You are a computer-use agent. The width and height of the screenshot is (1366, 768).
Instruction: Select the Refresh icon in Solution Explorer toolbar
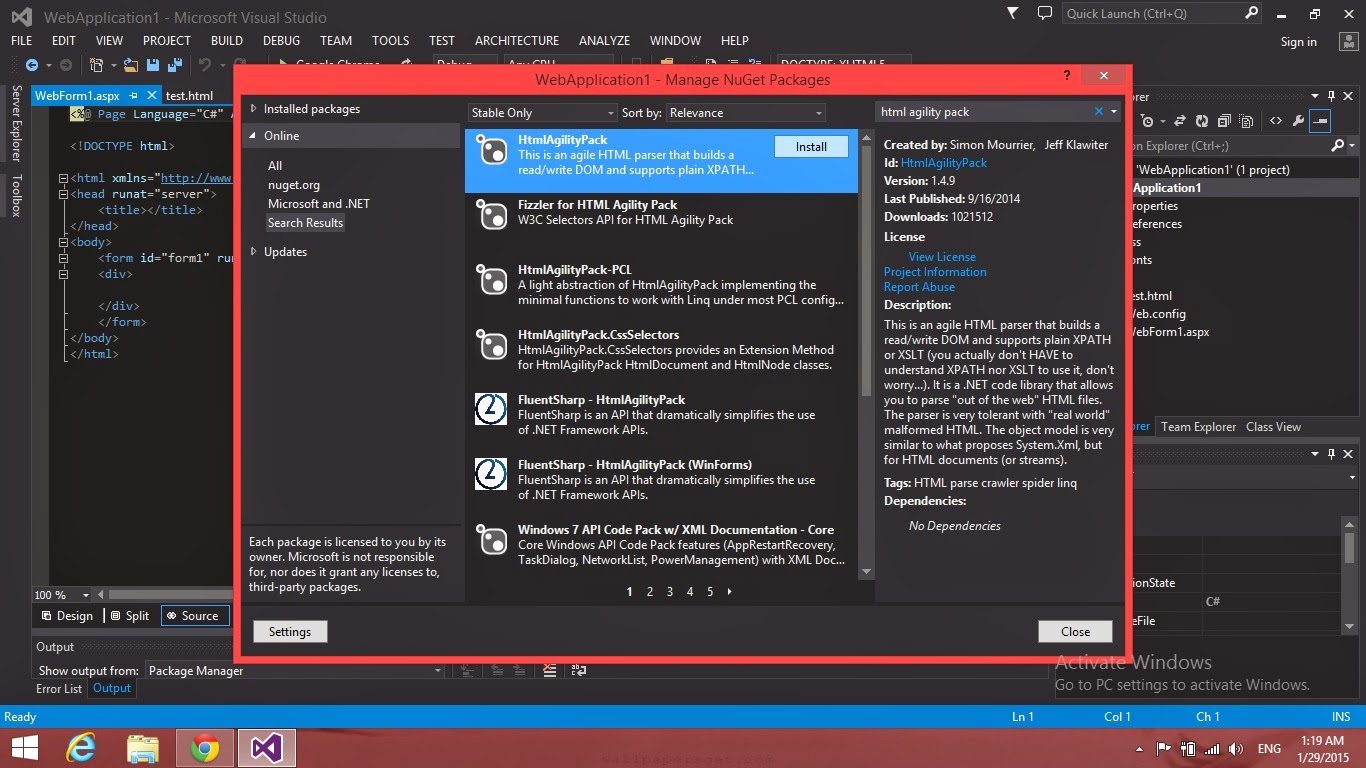(1203, 121)
